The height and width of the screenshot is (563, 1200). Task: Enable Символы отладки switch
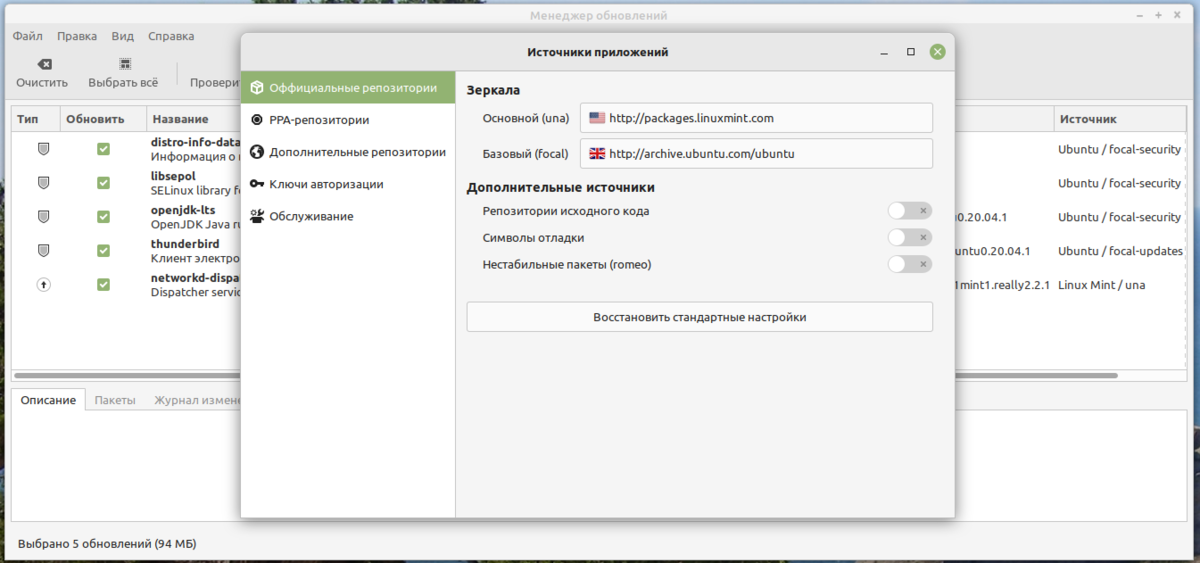(x=910, y=238)
